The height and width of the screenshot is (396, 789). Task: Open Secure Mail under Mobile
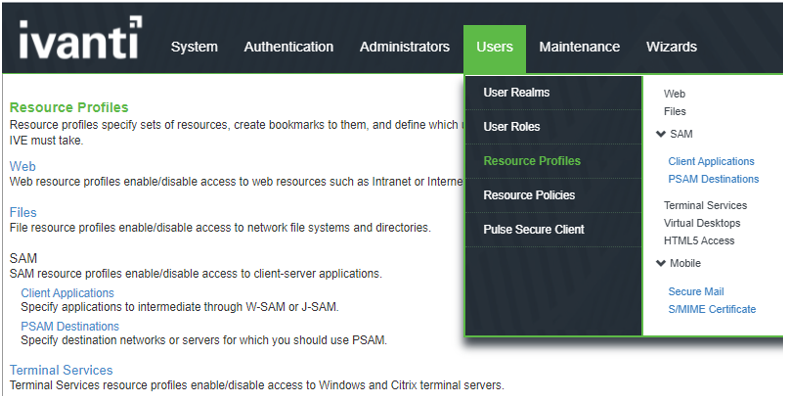[696, 291]
